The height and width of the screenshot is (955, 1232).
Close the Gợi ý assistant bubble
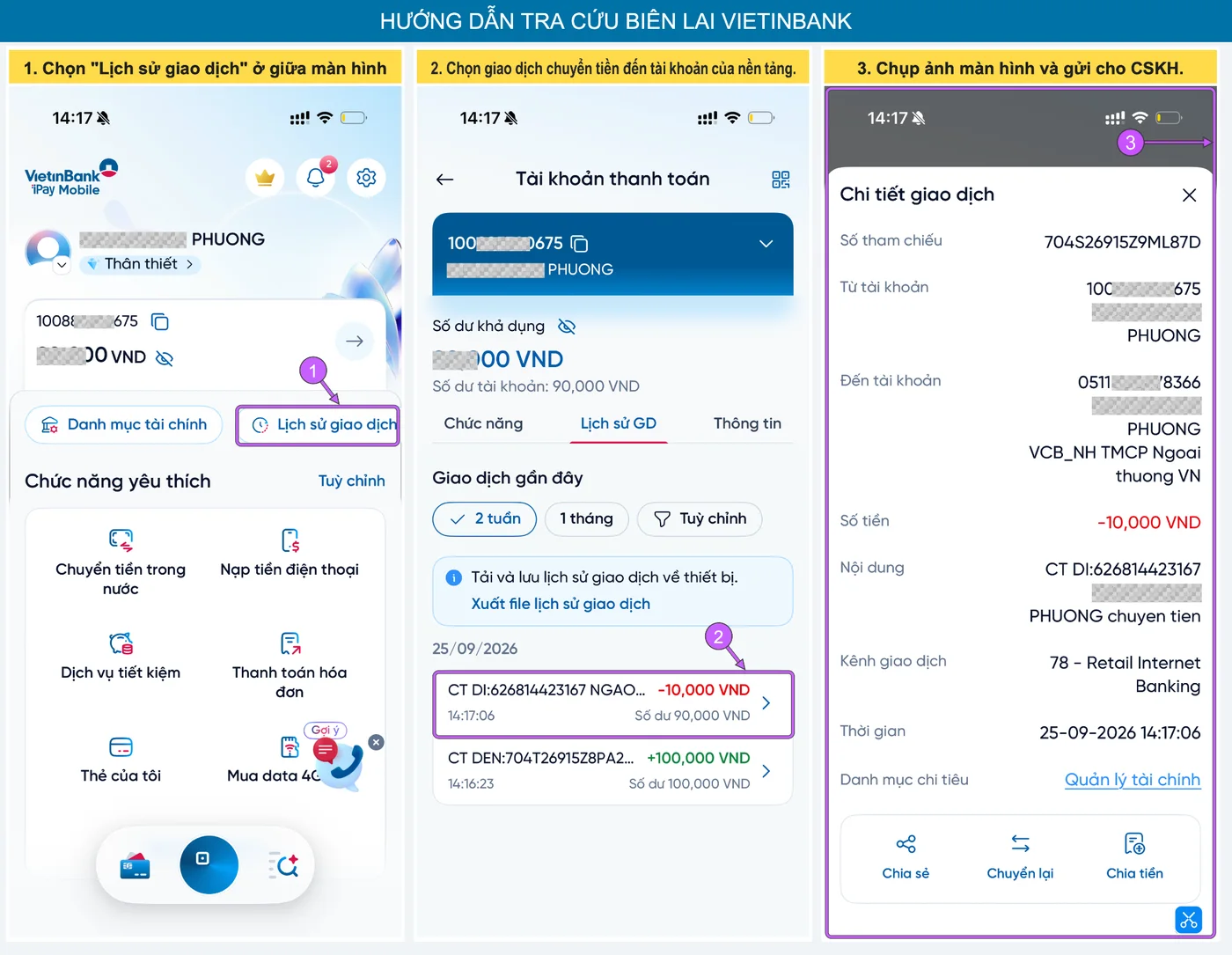pyautogui.click(x=377, y=742)
